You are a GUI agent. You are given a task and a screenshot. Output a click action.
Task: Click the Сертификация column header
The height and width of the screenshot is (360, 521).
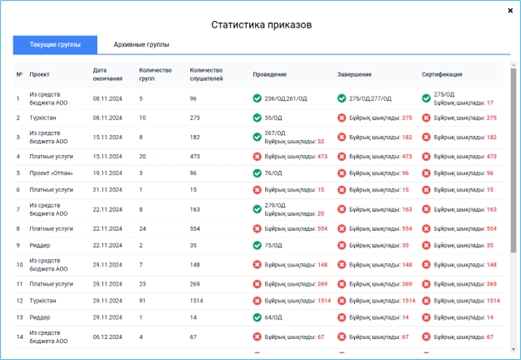tap(442, 74)
